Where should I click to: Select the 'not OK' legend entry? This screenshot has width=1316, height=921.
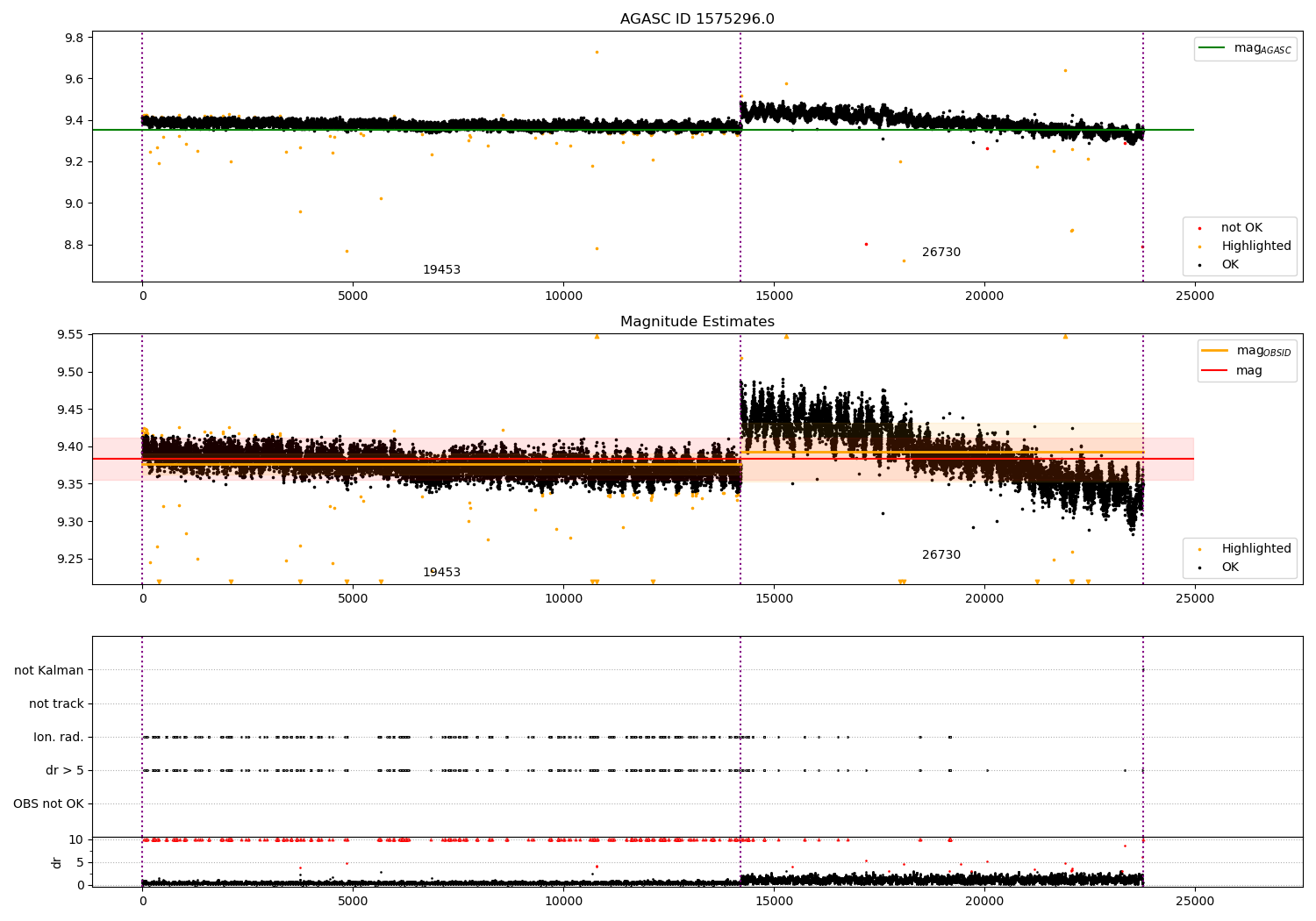(1241, 228)
